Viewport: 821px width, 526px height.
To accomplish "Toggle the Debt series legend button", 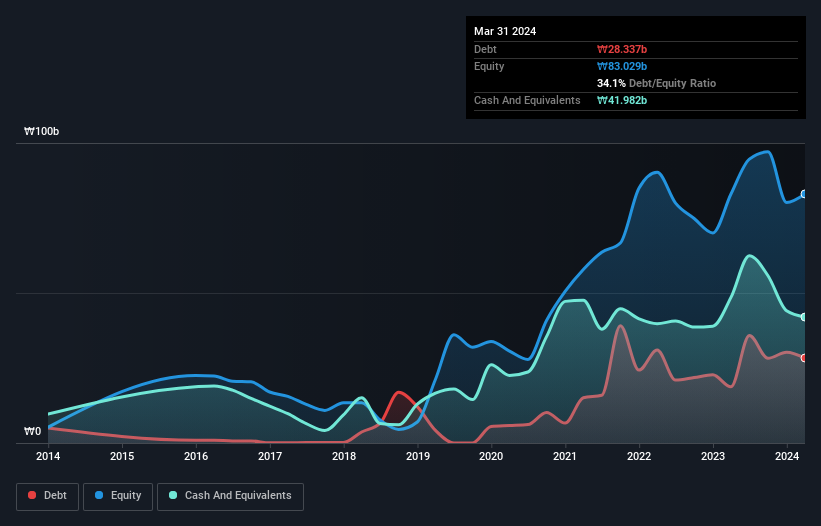I will [48, 496].
